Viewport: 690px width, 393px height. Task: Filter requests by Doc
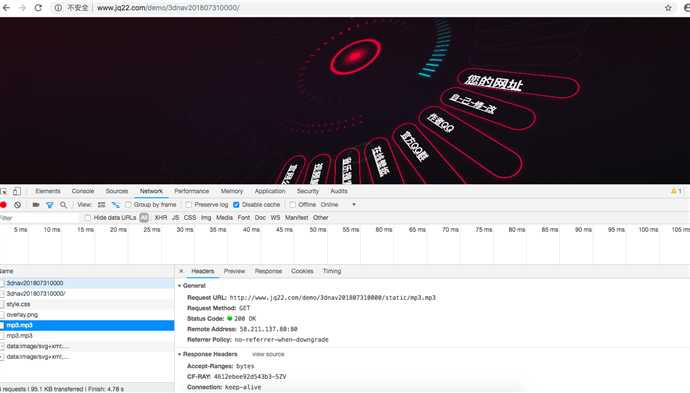point(260,217)
